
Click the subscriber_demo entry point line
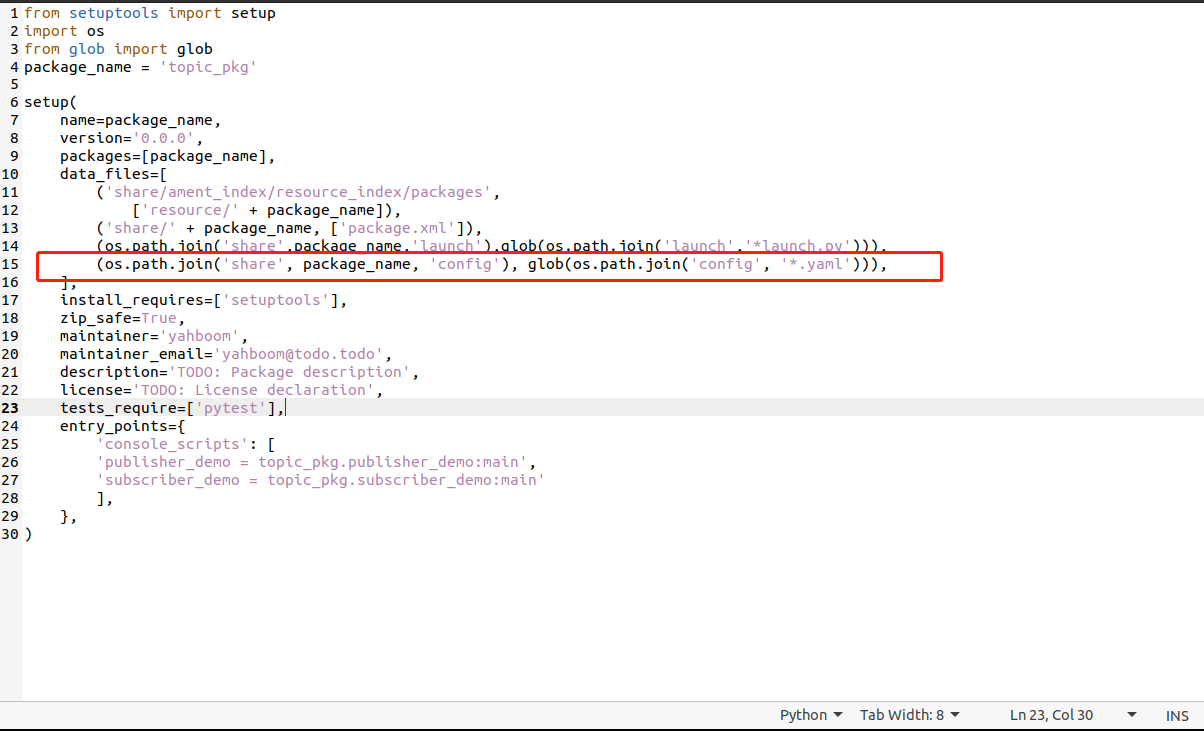pos(320,480)
